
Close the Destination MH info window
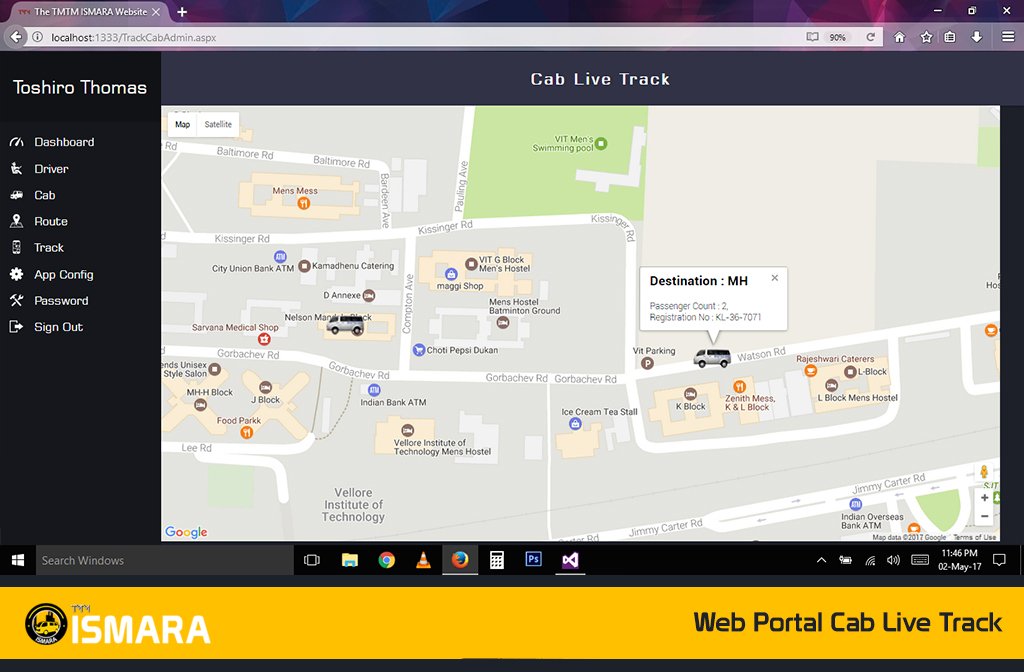(x=775, y=278)
